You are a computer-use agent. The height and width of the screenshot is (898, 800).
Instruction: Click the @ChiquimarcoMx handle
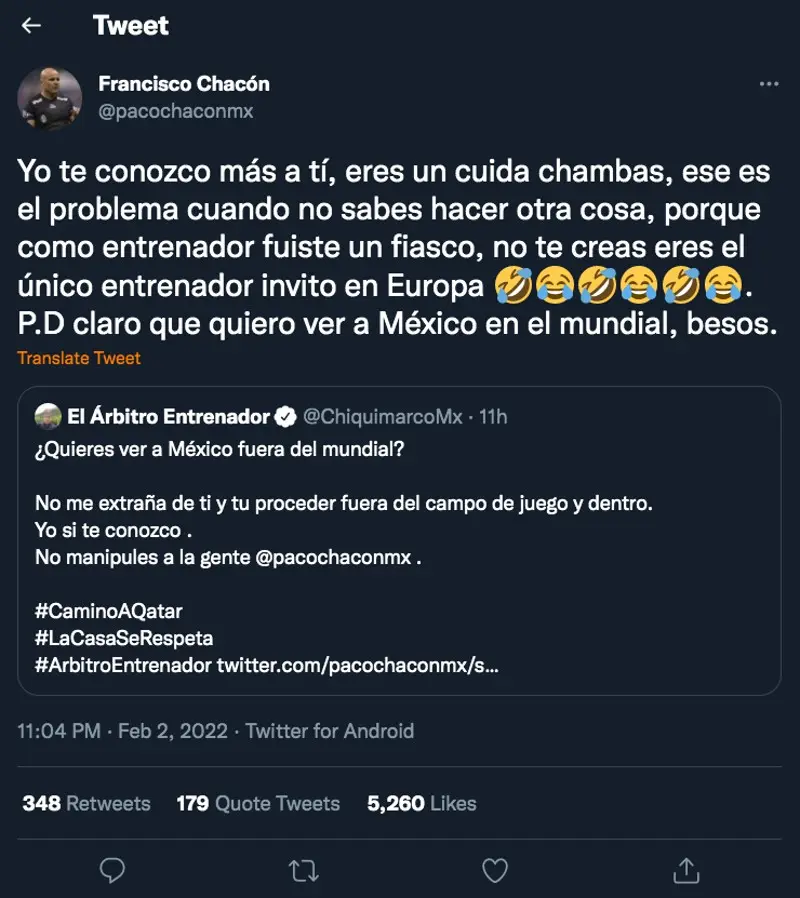[383, 417]
